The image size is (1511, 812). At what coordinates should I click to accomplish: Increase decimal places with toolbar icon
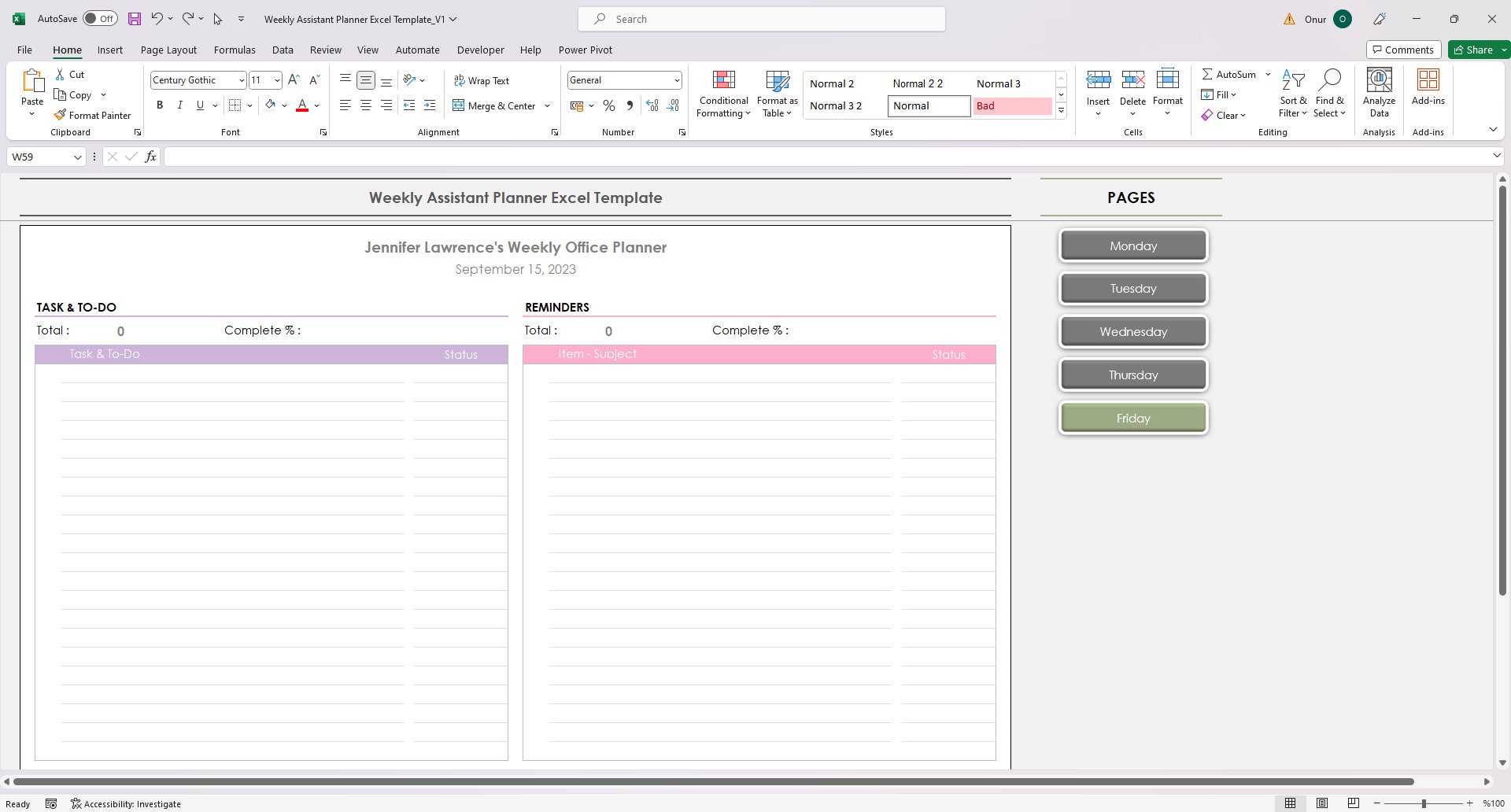652,105
